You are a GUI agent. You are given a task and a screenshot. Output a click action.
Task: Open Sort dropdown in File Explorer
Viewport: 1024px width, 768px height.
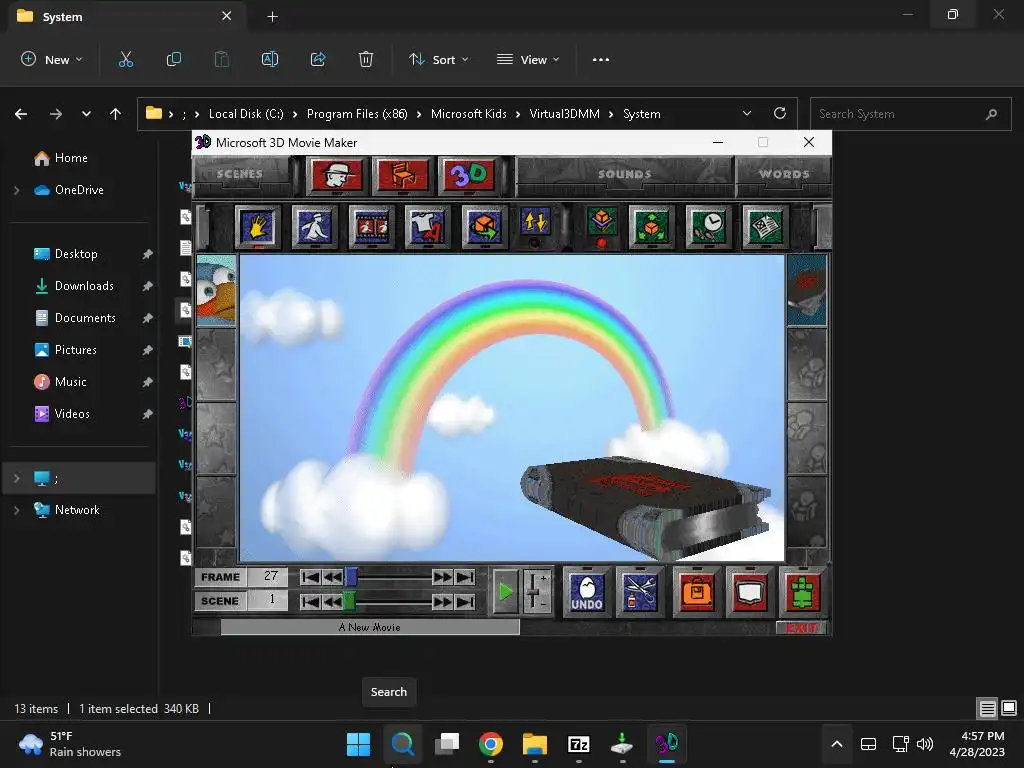(x=439, y=59)
